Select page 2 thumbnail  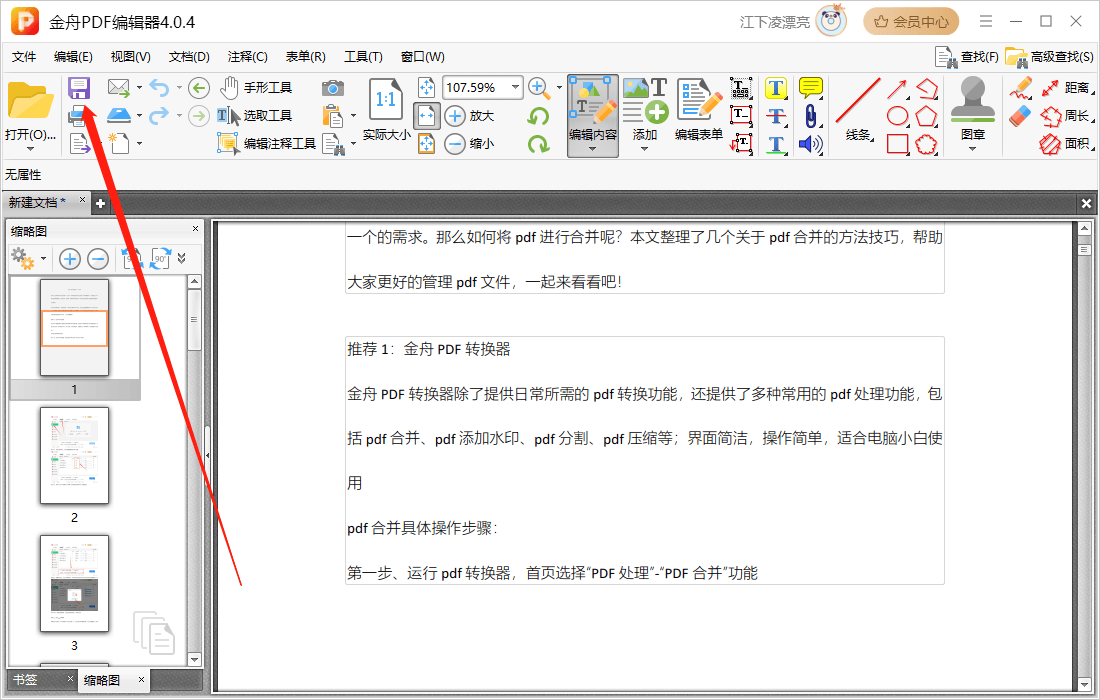tap(74, 456)
